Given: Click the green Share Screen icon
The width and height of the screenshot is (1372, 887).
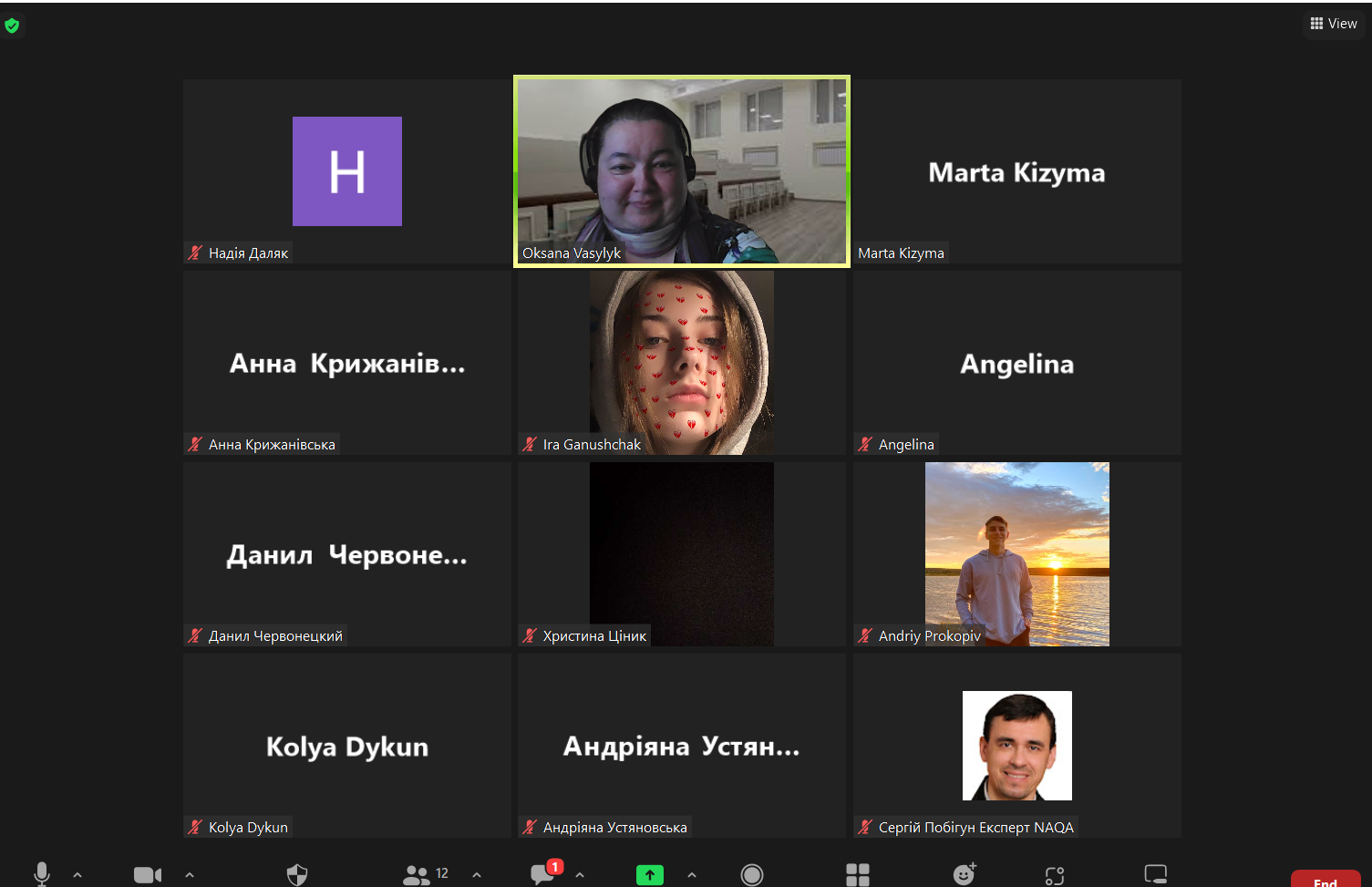Looking at the screenshot, I should [649, 874].
